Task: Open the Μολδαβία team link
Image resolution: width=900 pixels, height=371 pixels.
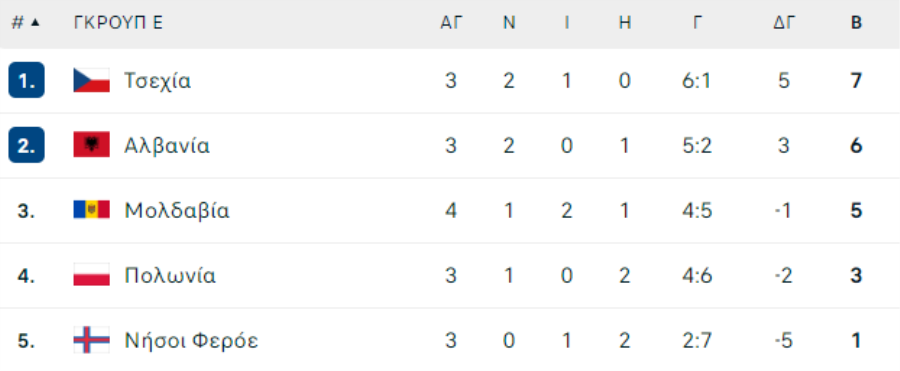Action: (177, 211)
